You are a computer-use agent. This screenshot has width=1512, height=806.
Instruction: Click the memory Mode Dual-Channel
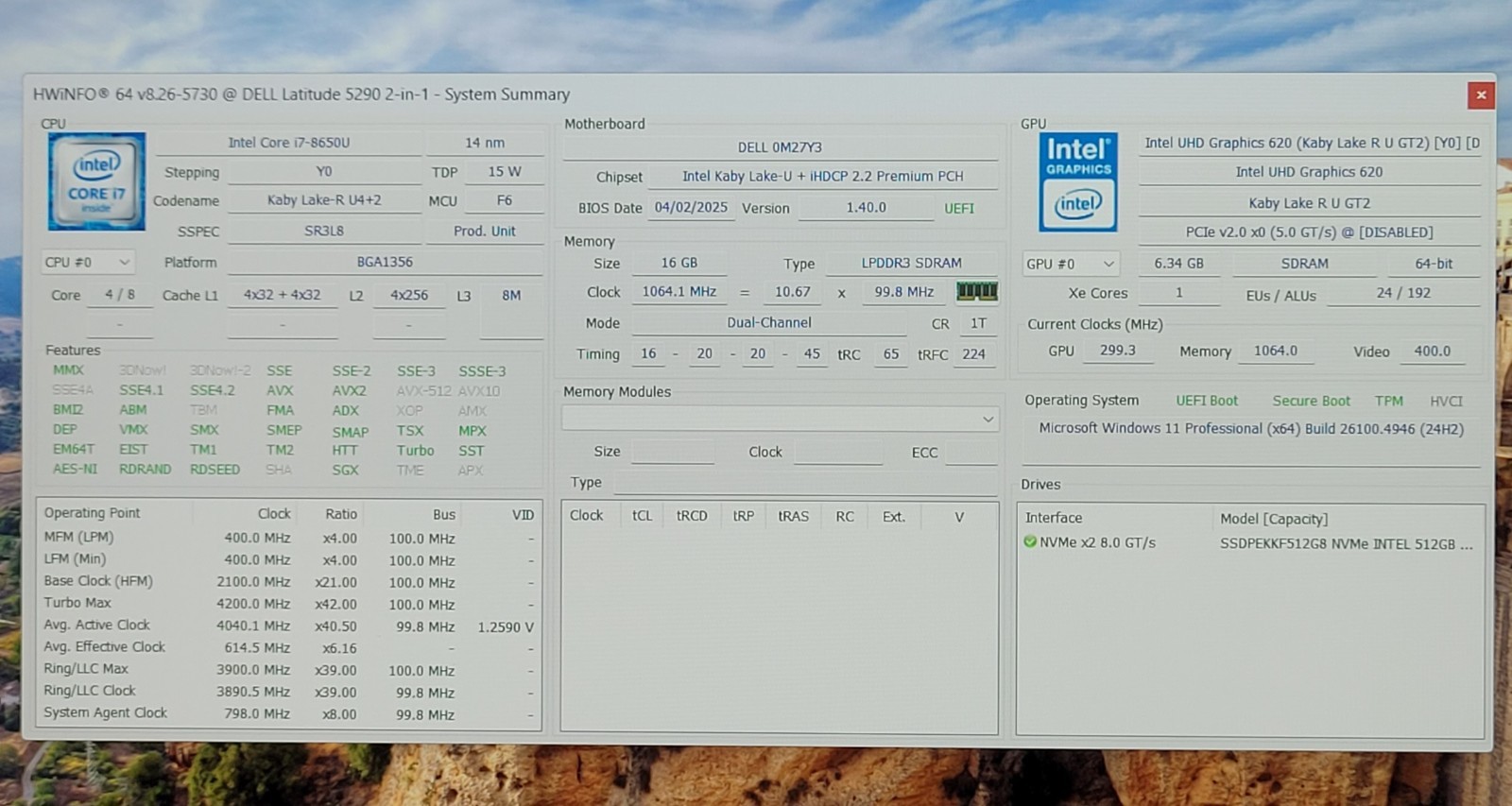pyautogui.click(x=769, y=323)
